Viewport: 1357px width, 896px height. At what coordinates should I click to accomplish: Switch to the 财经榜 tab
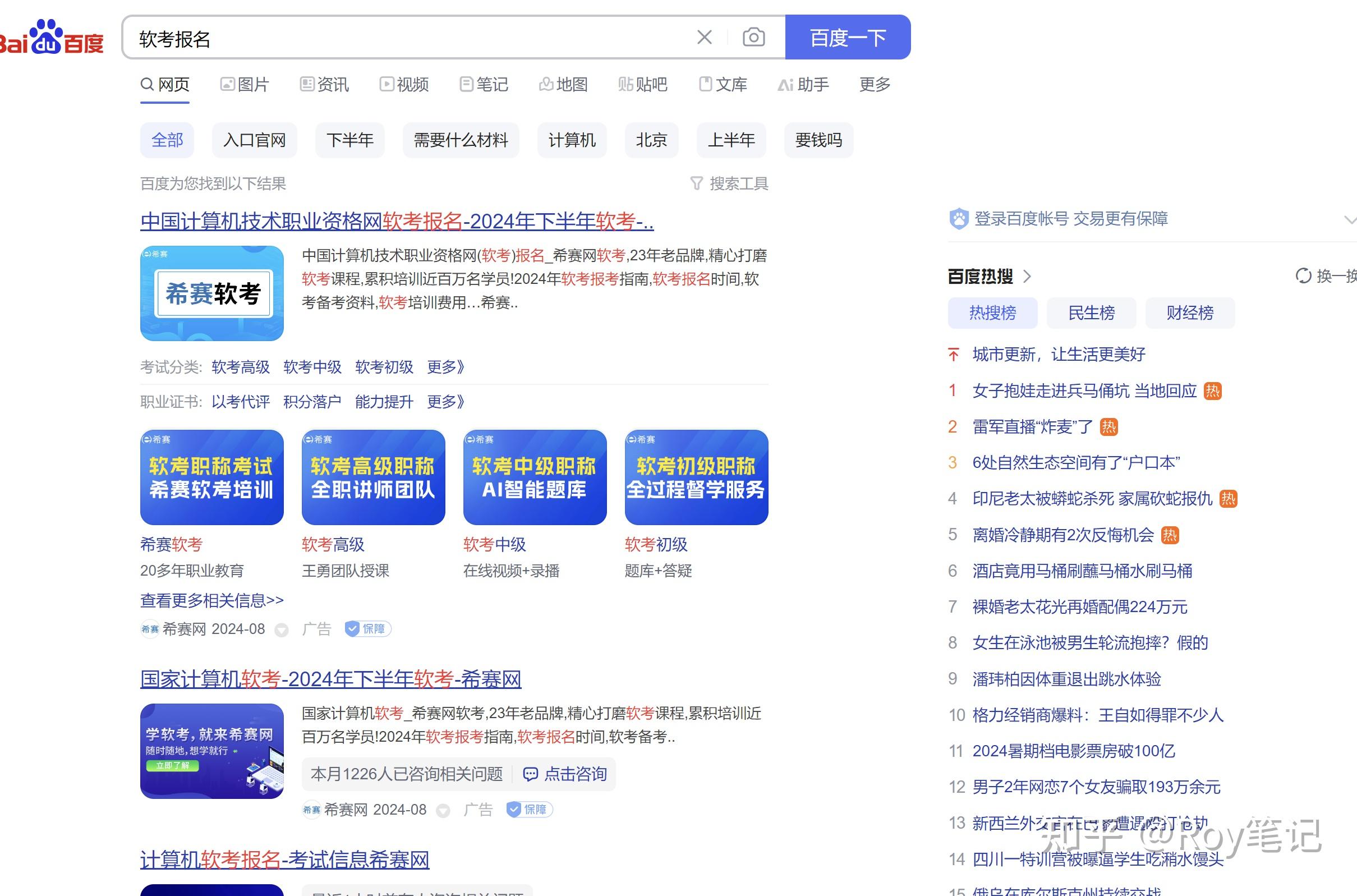coord(1190,313)
